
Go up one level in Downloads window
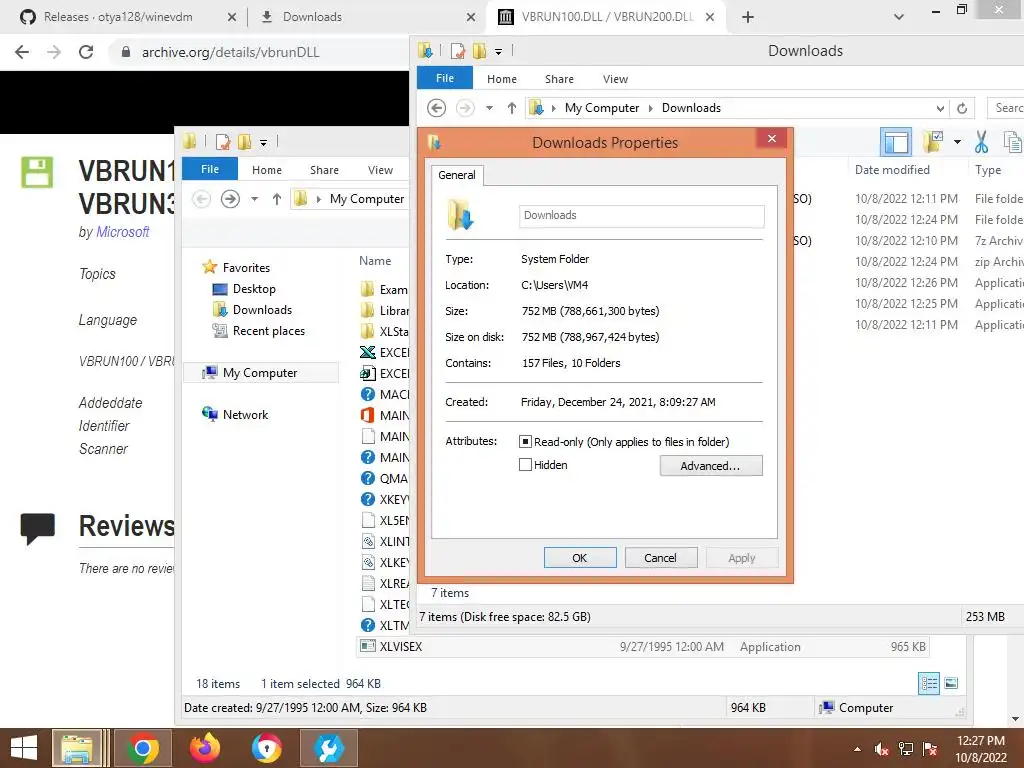pyautogui.click(x=512, y=108)
